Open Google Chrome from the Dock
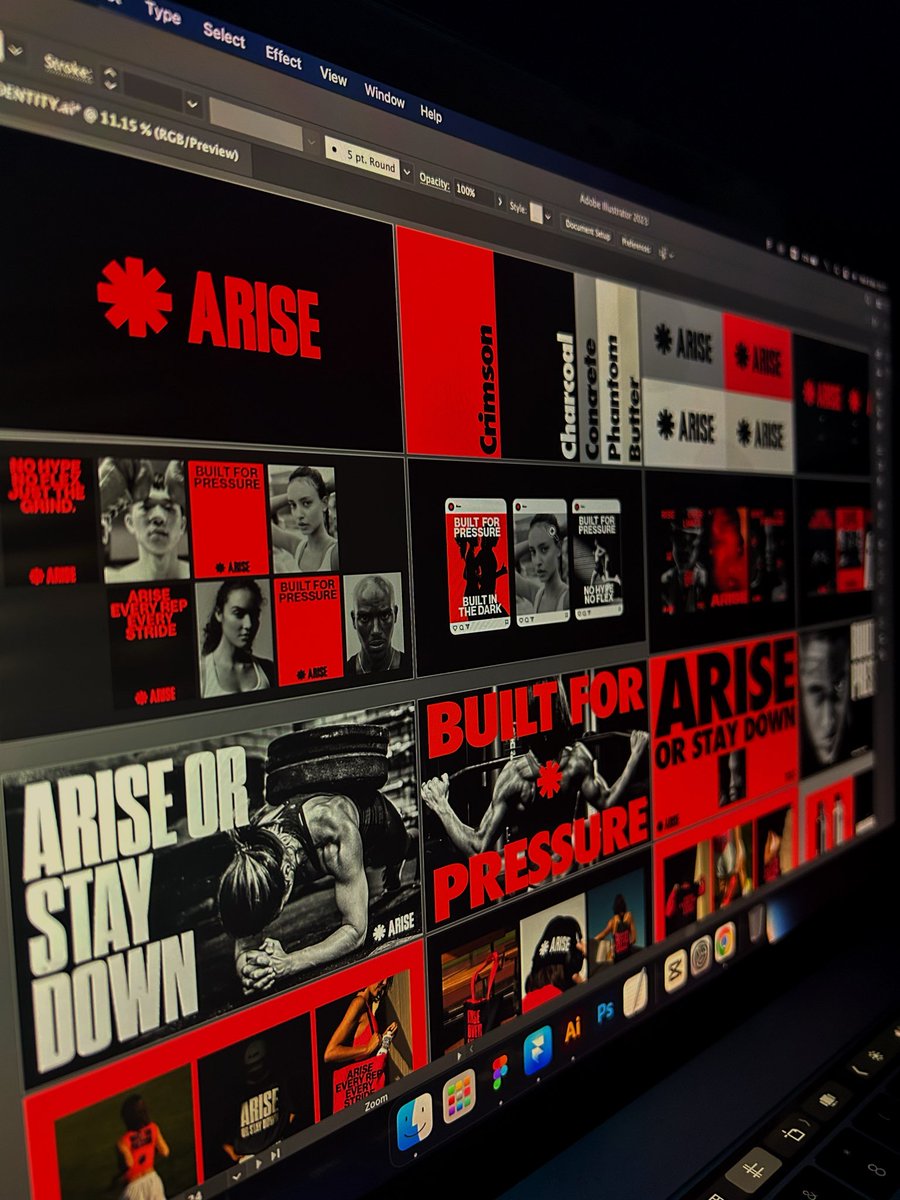The width and height of the screenshot is (900, 1200). point(725,942)
